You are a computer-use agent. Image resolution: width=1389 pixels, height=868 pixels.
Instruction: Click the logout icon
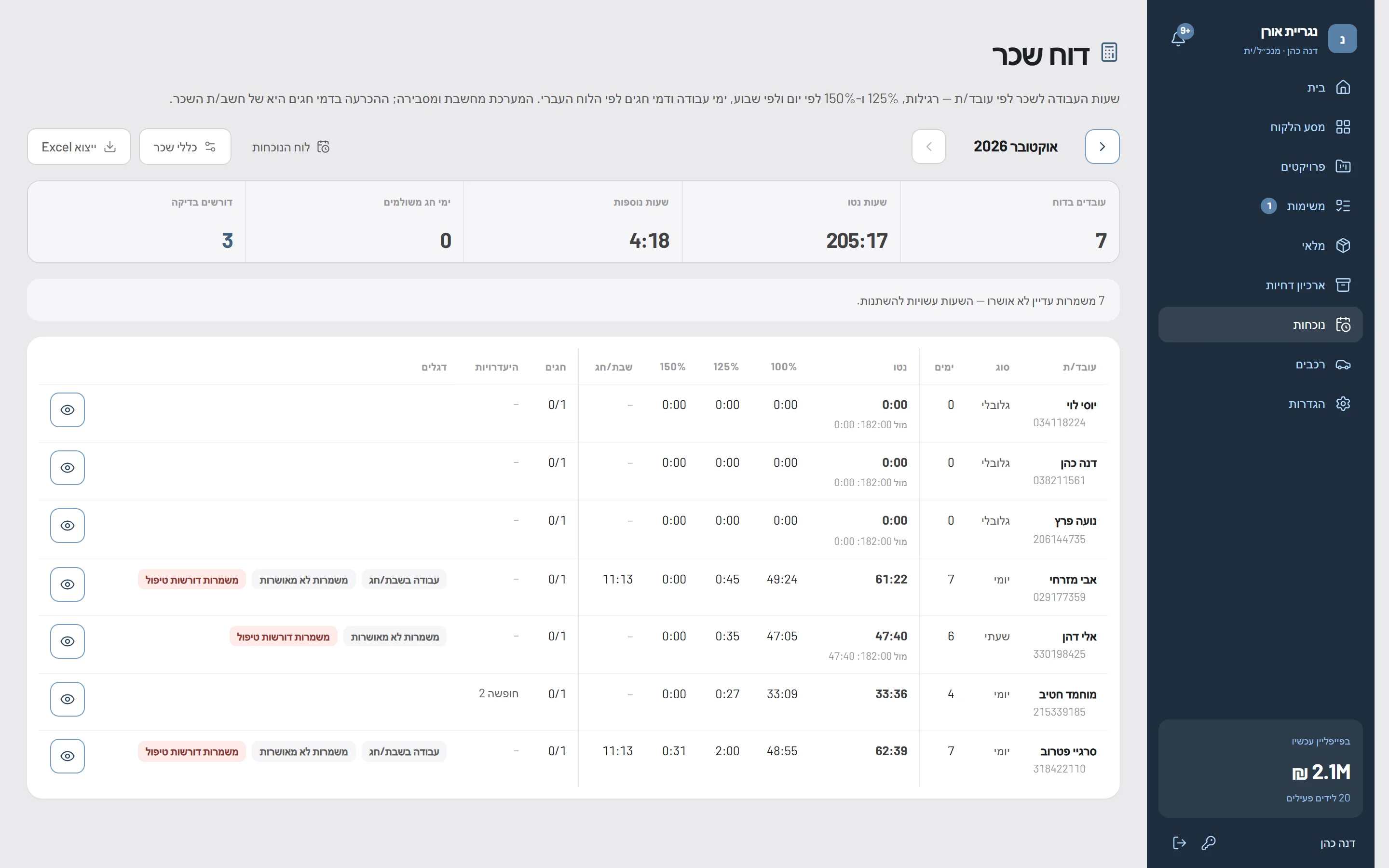tap(1179, 843)
